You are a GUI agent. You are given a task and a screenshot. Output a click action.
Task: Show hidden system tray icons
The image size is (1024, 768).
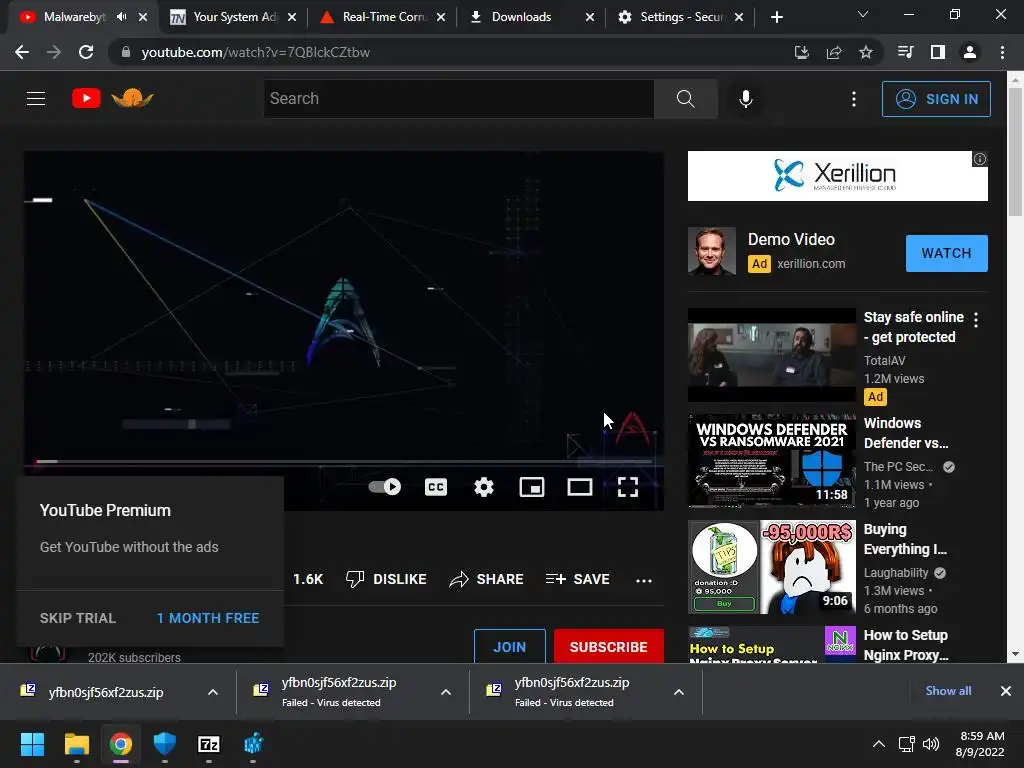879,744
